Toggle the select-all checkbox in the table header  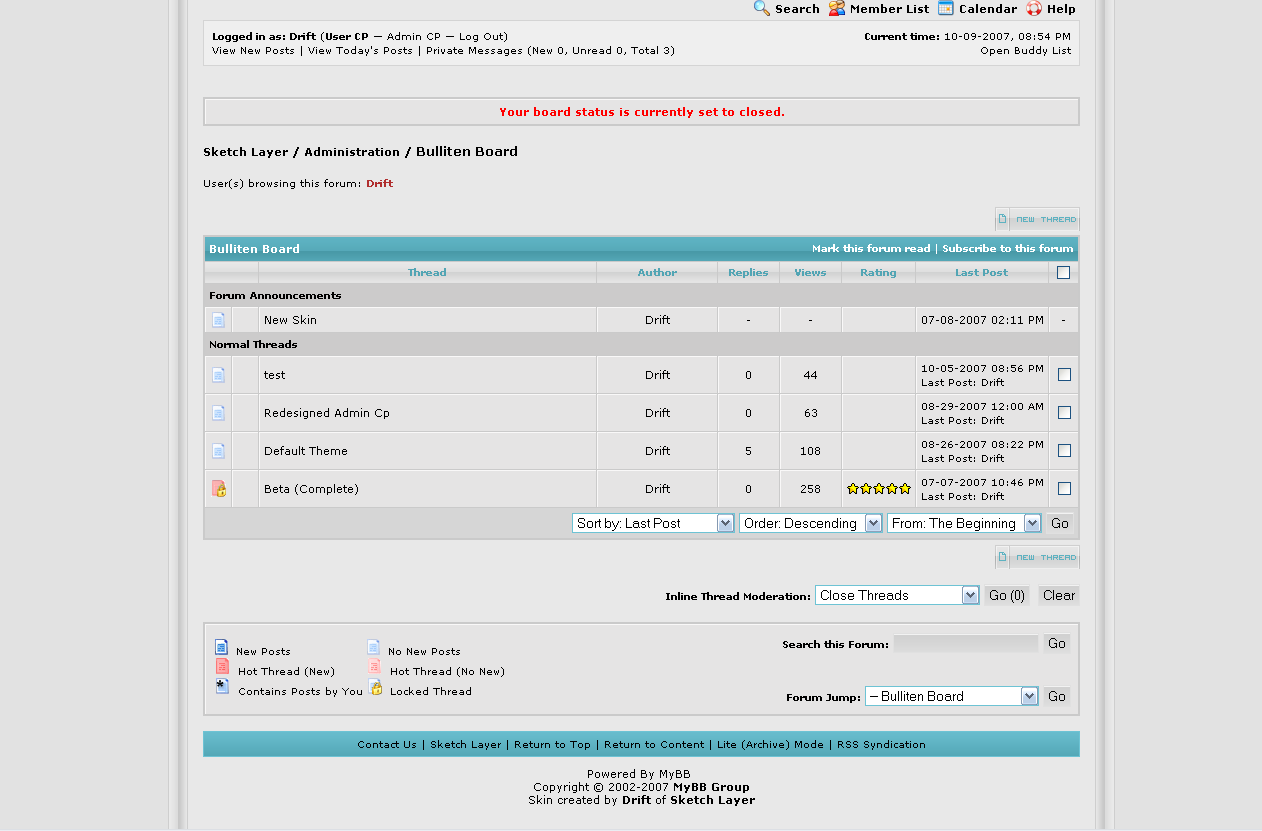[x=1063, y=273]
